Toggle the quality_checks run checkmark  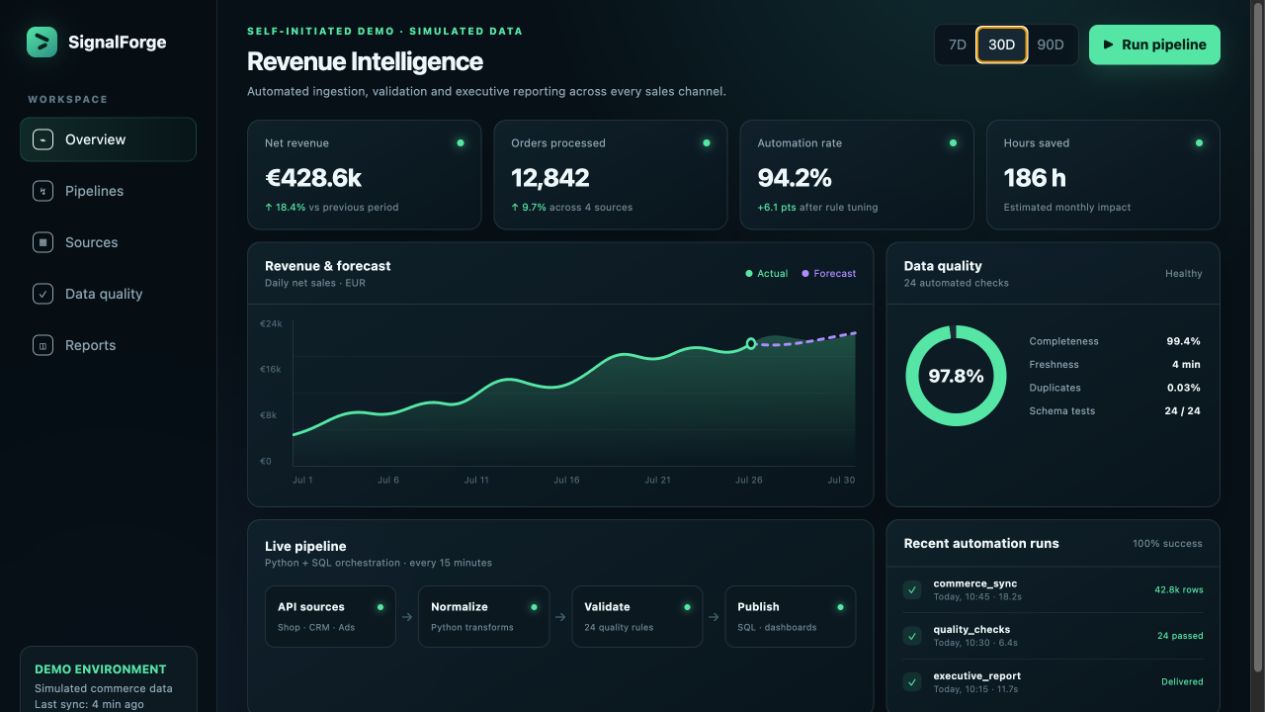point(912,636)
